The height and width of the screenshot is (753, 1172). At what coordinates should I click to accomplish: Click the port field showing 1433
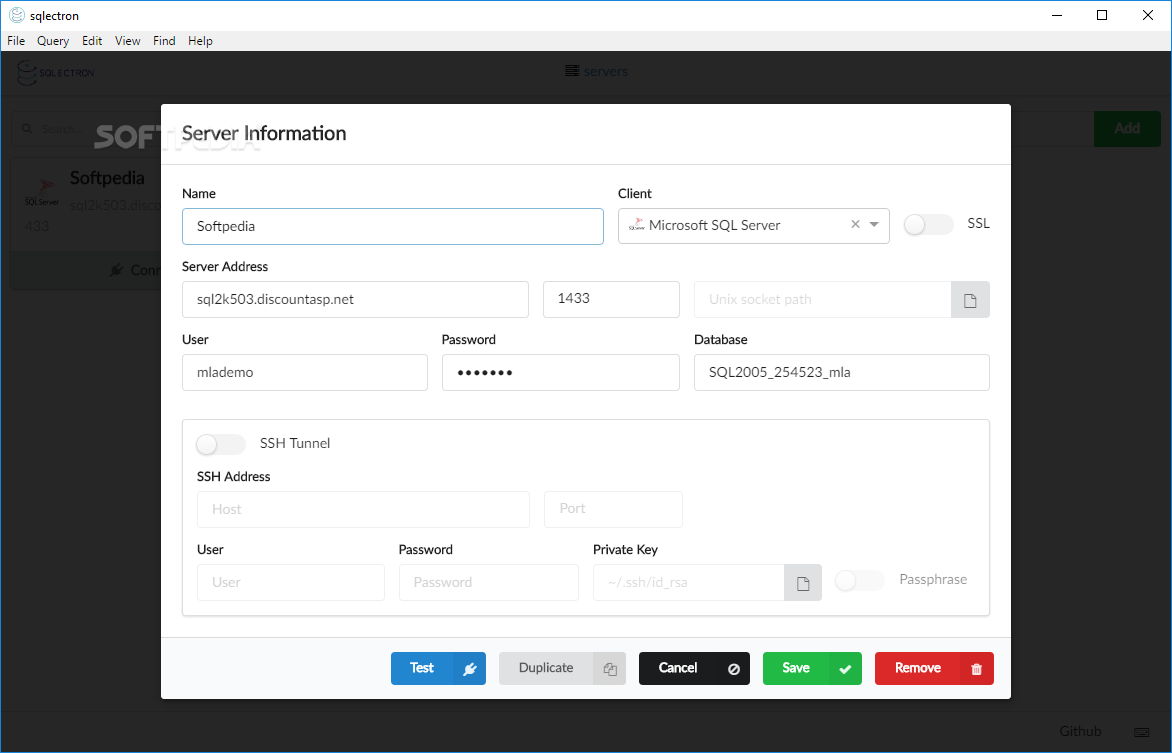pos(611,300)
